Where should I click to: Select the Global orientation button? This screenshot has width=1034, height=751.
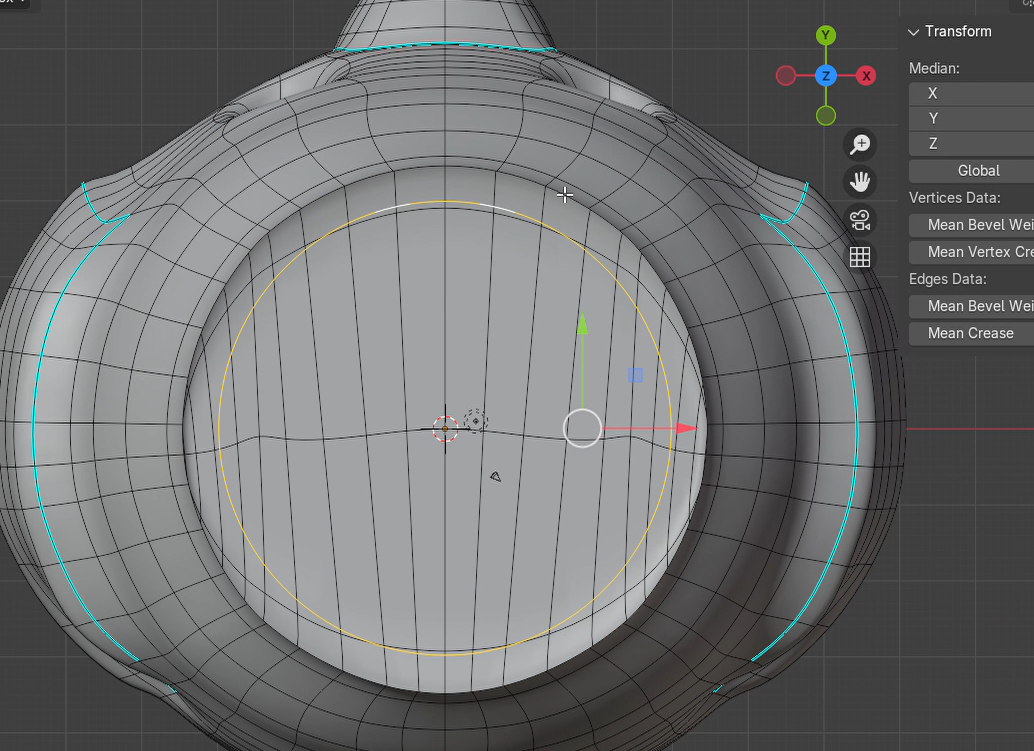click(971, 171)
